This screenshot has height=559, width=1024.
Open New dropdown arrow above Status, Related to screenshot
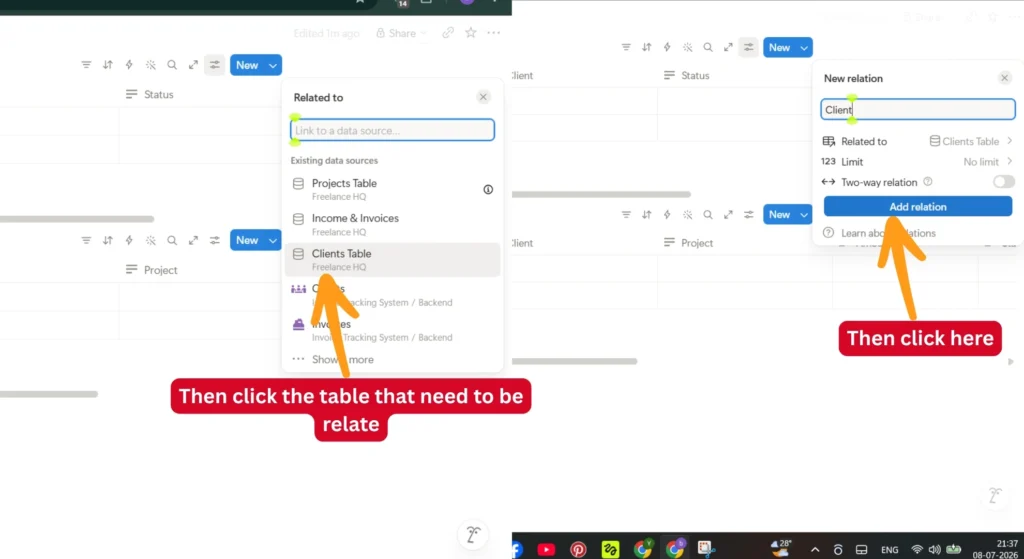pyautogui.click(x=273, y=65)
